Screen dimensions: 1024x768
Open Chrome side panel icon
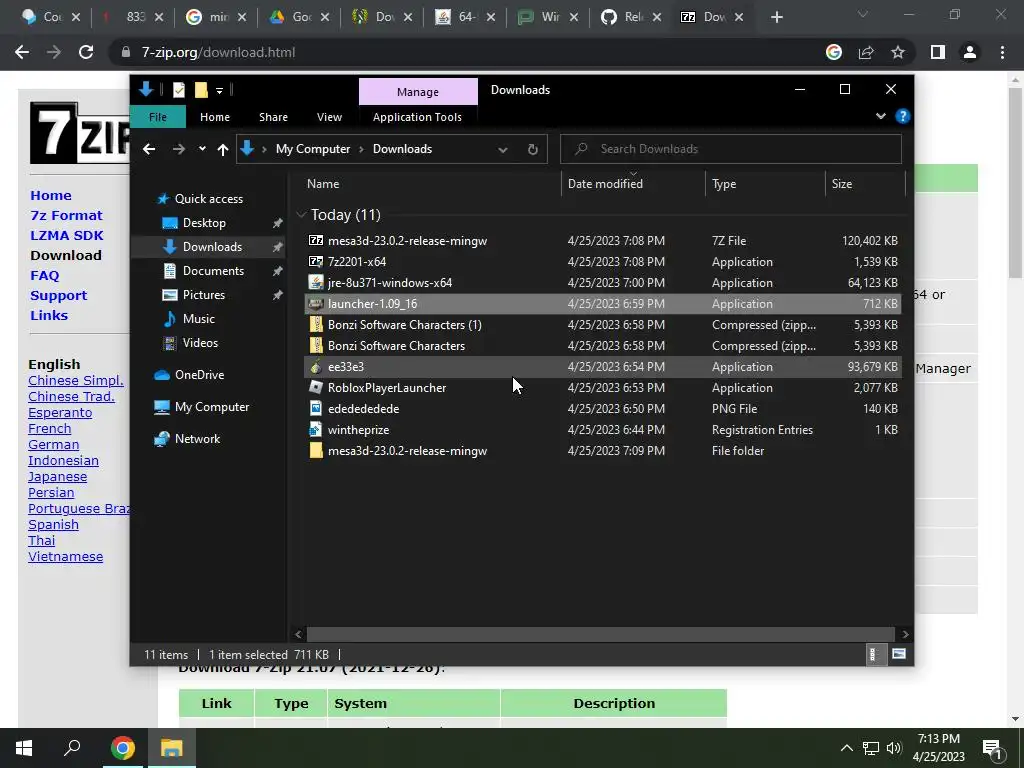938,52
